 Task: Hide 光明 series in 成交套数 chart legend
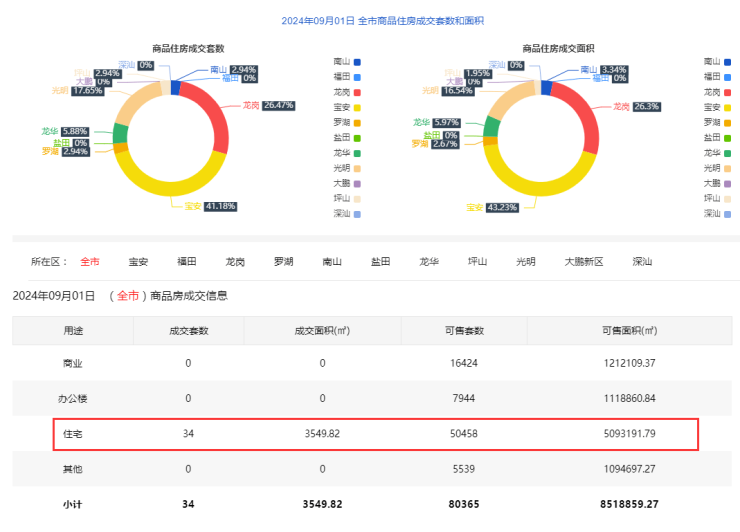(359, 168)
